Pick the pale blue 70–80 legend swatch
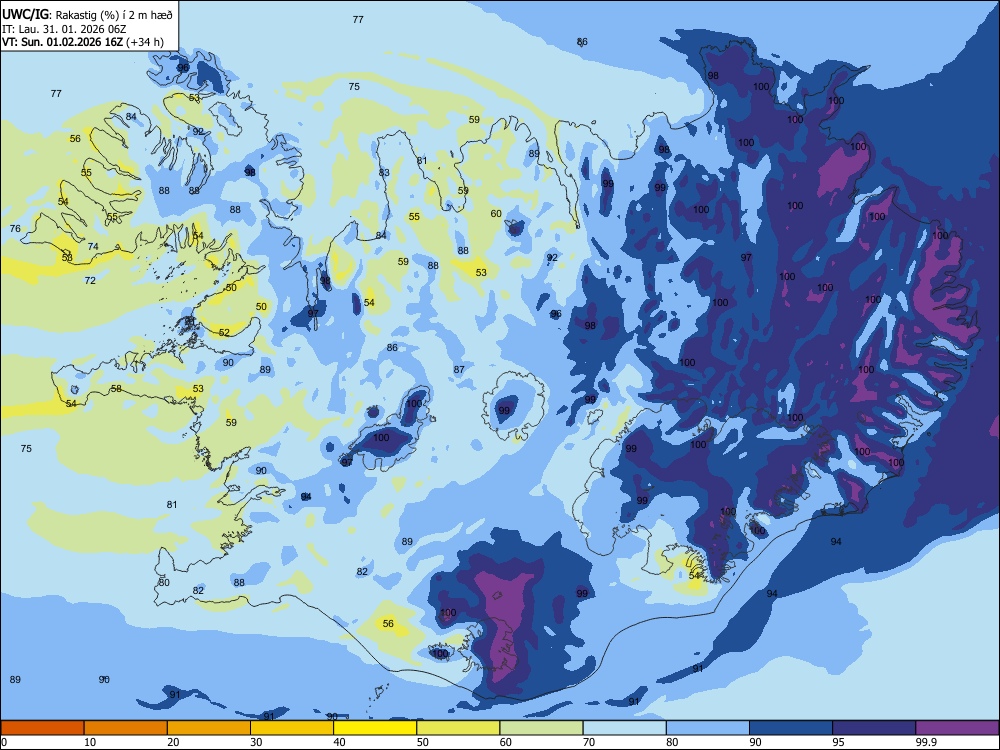Viewport: 1000px width, 750px height. click(x=624, y=728)
